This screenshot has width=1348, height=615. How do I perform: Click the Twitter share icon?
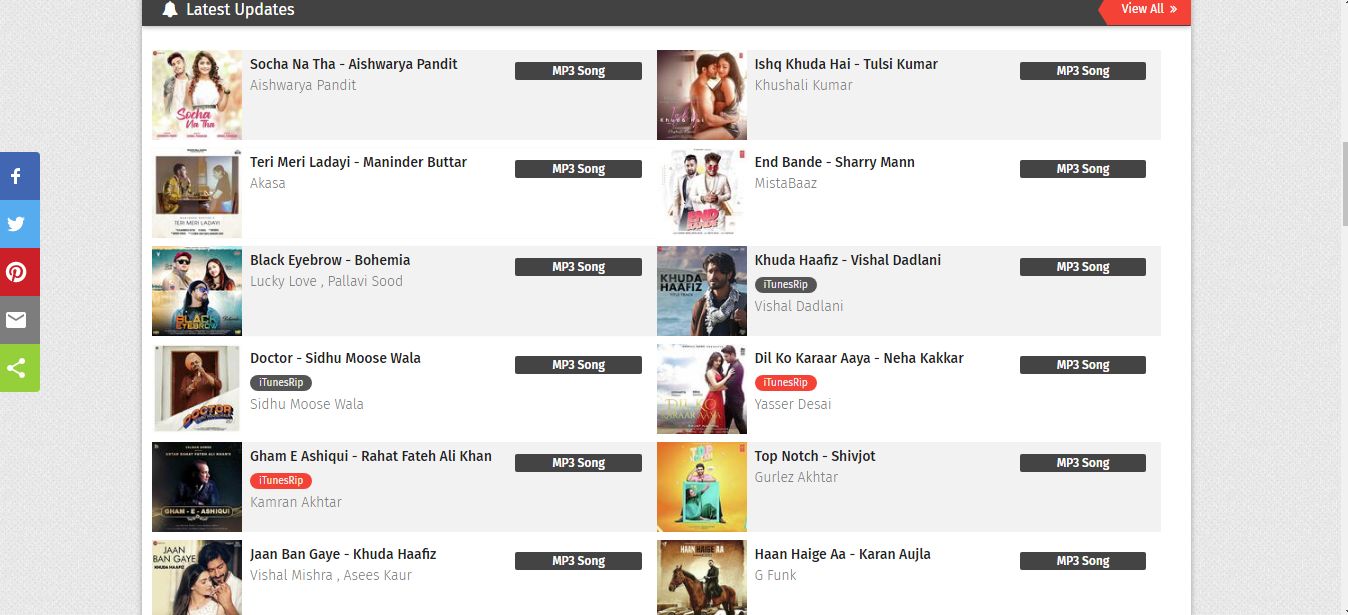(x=18, y=224)
